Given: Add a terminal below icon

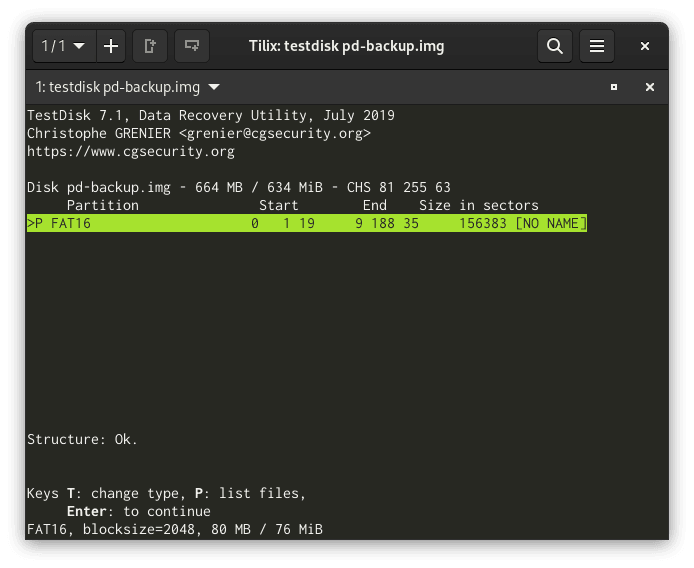Looking at the screenshot, I should pyautogui.click(x=191, y=46).
